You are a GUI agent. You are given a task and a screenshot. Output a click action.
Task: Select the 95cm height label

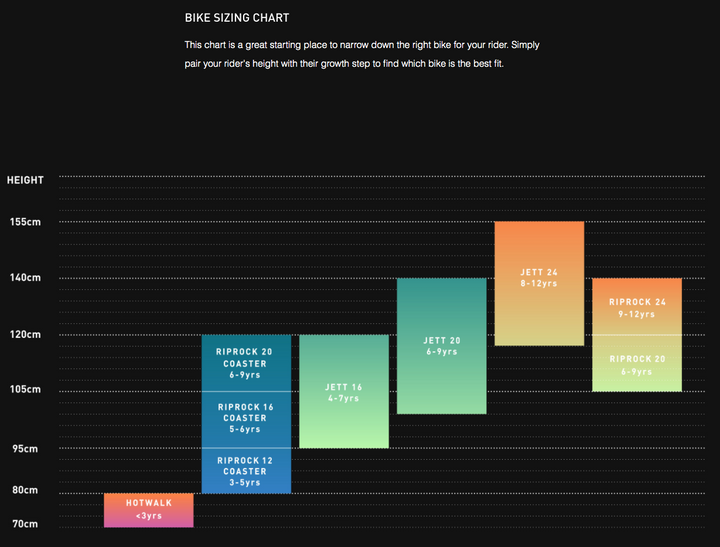coord(25,449)
